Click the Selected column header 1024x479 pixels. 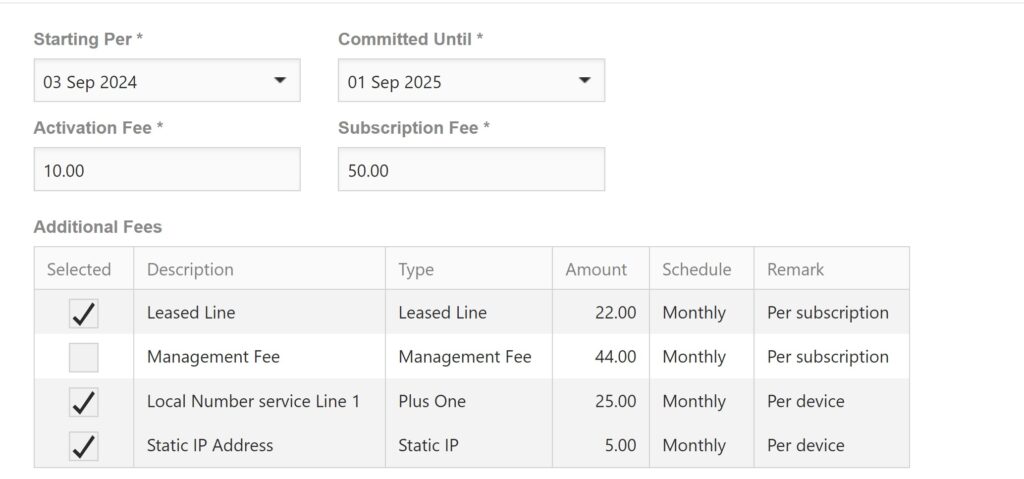(x=79, y=269)
